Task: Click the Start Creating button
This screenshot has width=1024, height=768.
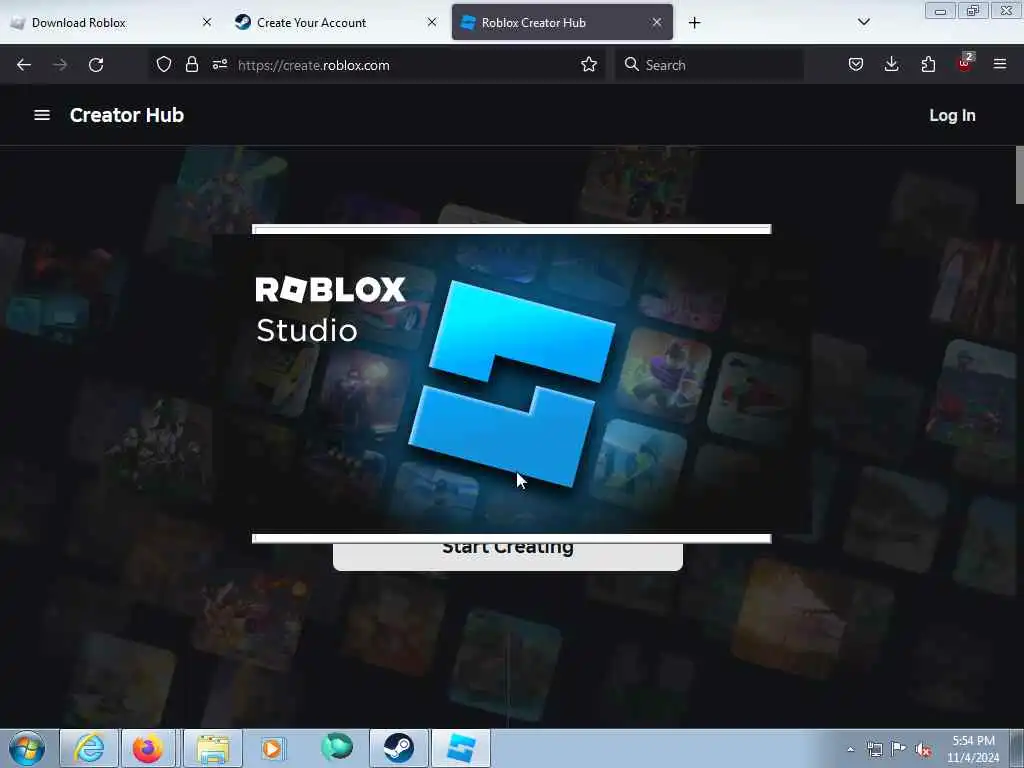Action: click(x=507, y=557)
